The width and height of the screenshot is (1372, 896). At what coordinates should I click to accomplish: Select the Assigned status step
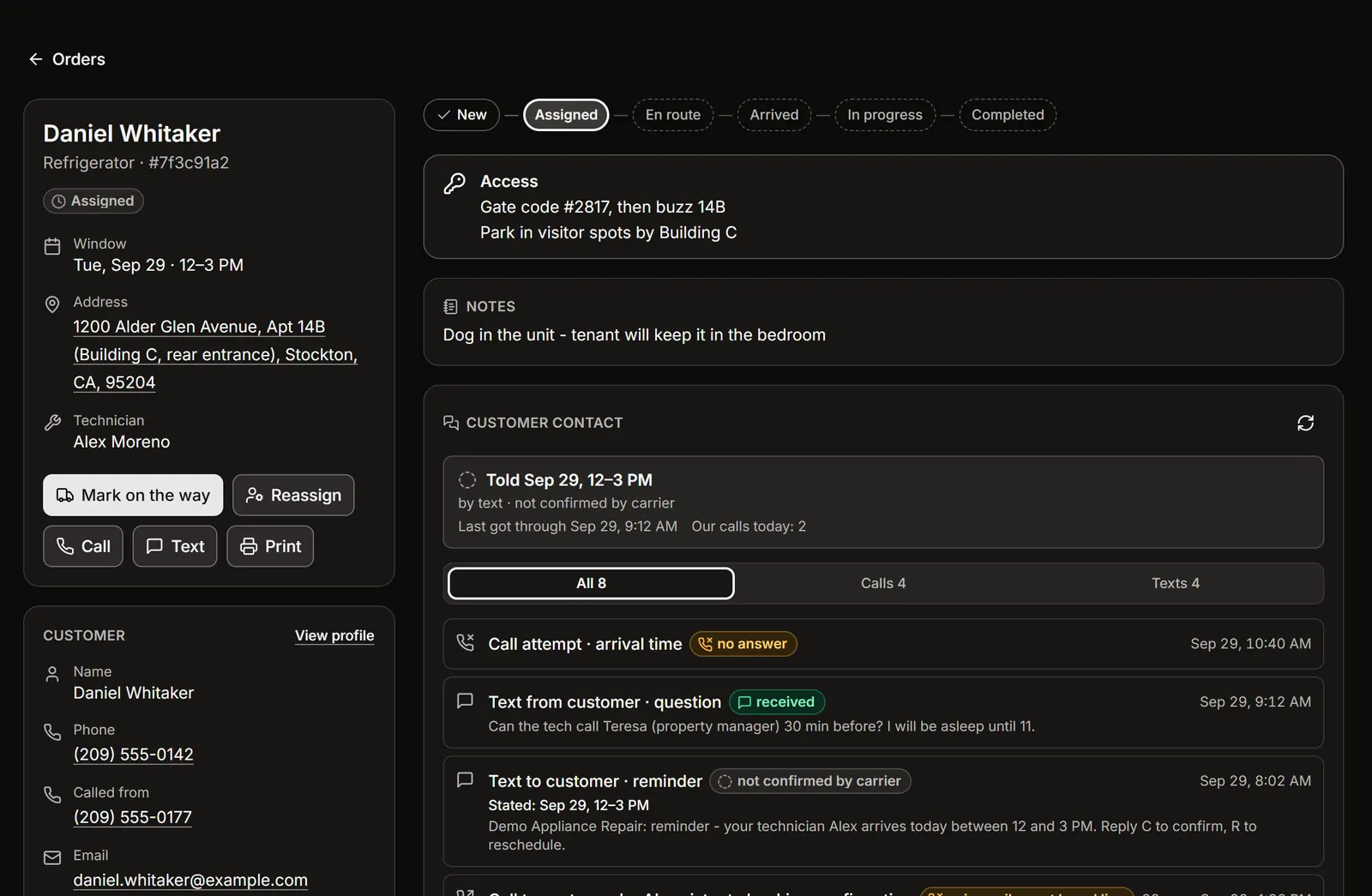(x=566, y=115)
